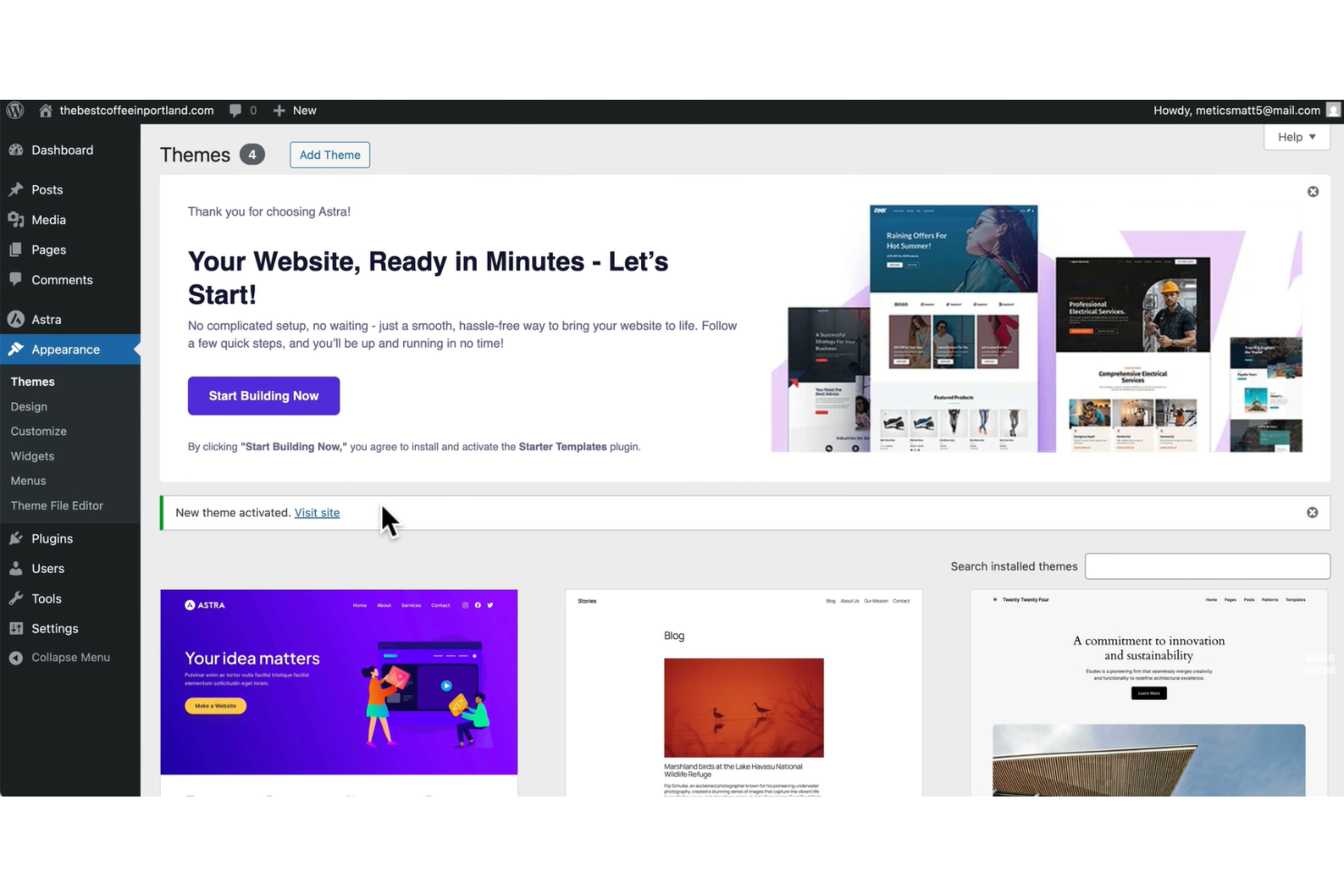Click the Astra logo icon in sidebar
The height and width of the screenshot is (896, 1344).
pos(15,319)
